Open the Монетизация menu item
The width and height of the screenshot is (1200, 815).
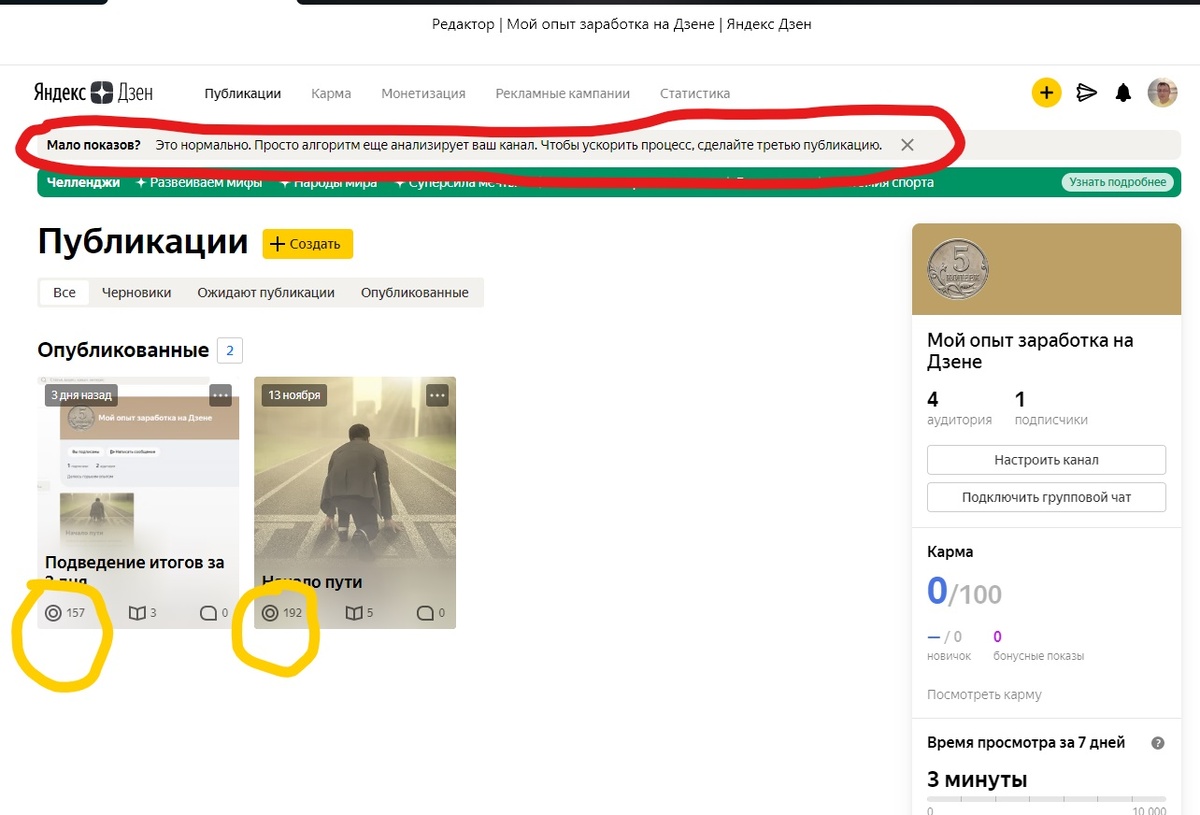(423, 93)
